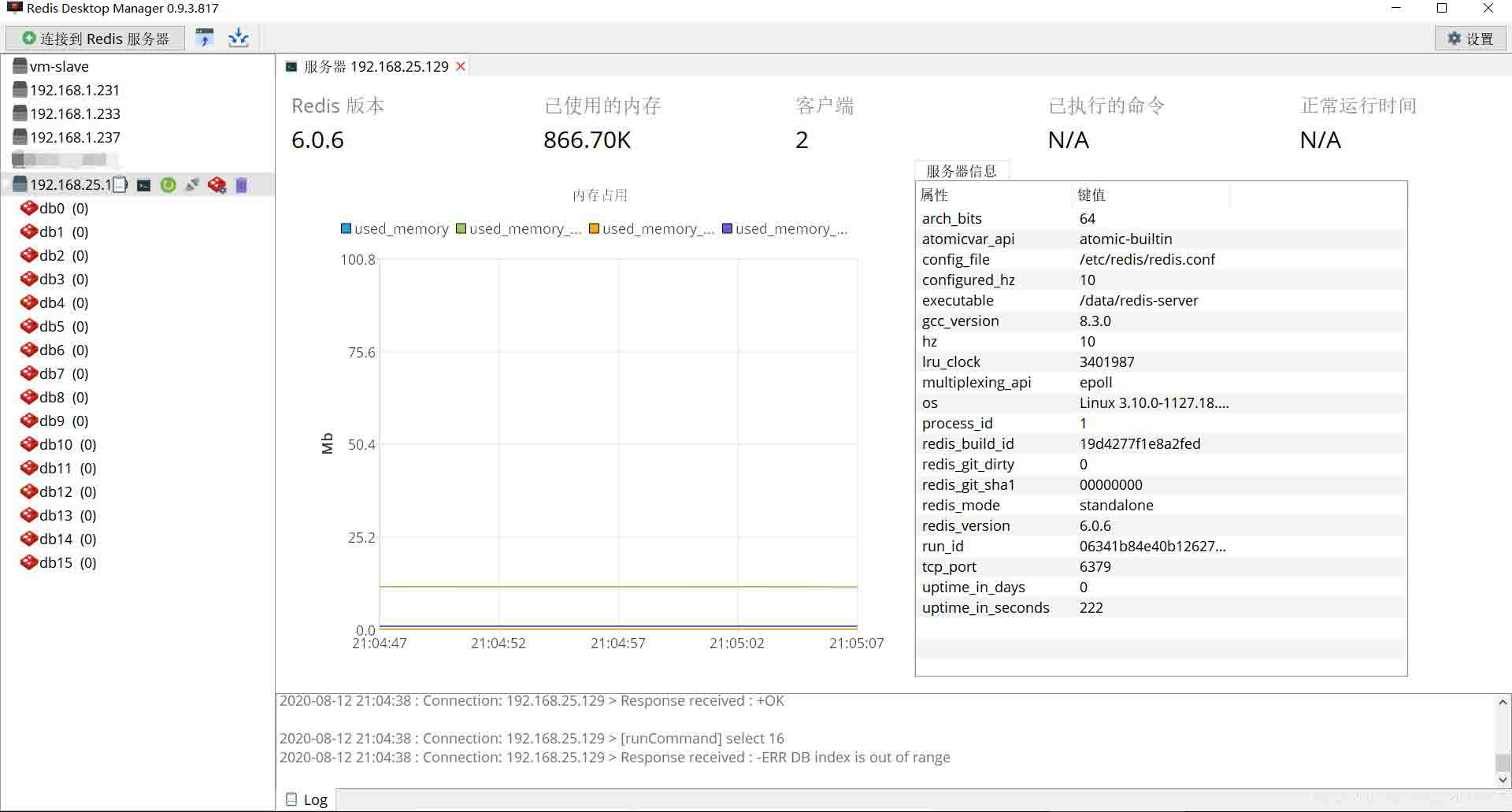Click the connect to Redis server button
Screen dimensions: 1512x812
tap(95, 39)
